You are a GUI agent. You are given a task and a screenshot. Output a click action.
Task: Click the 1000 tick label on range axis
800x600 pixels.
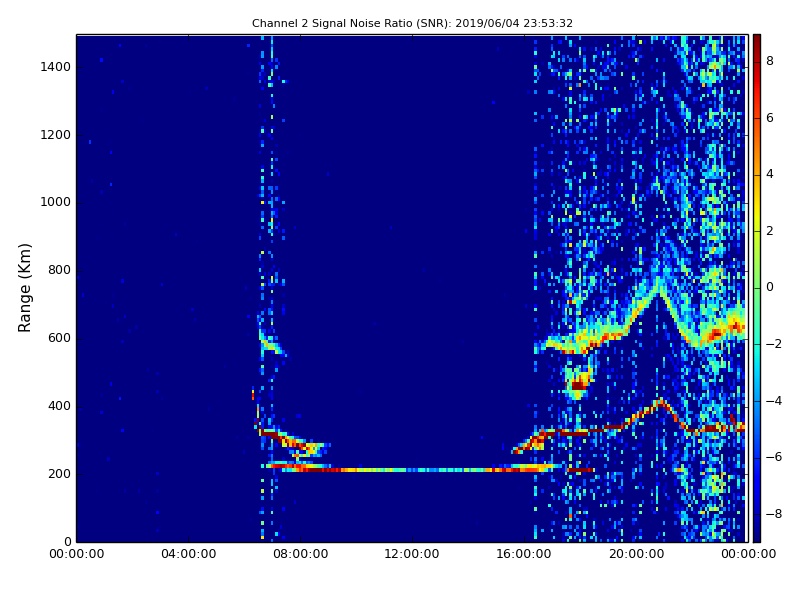click(56, 202)
